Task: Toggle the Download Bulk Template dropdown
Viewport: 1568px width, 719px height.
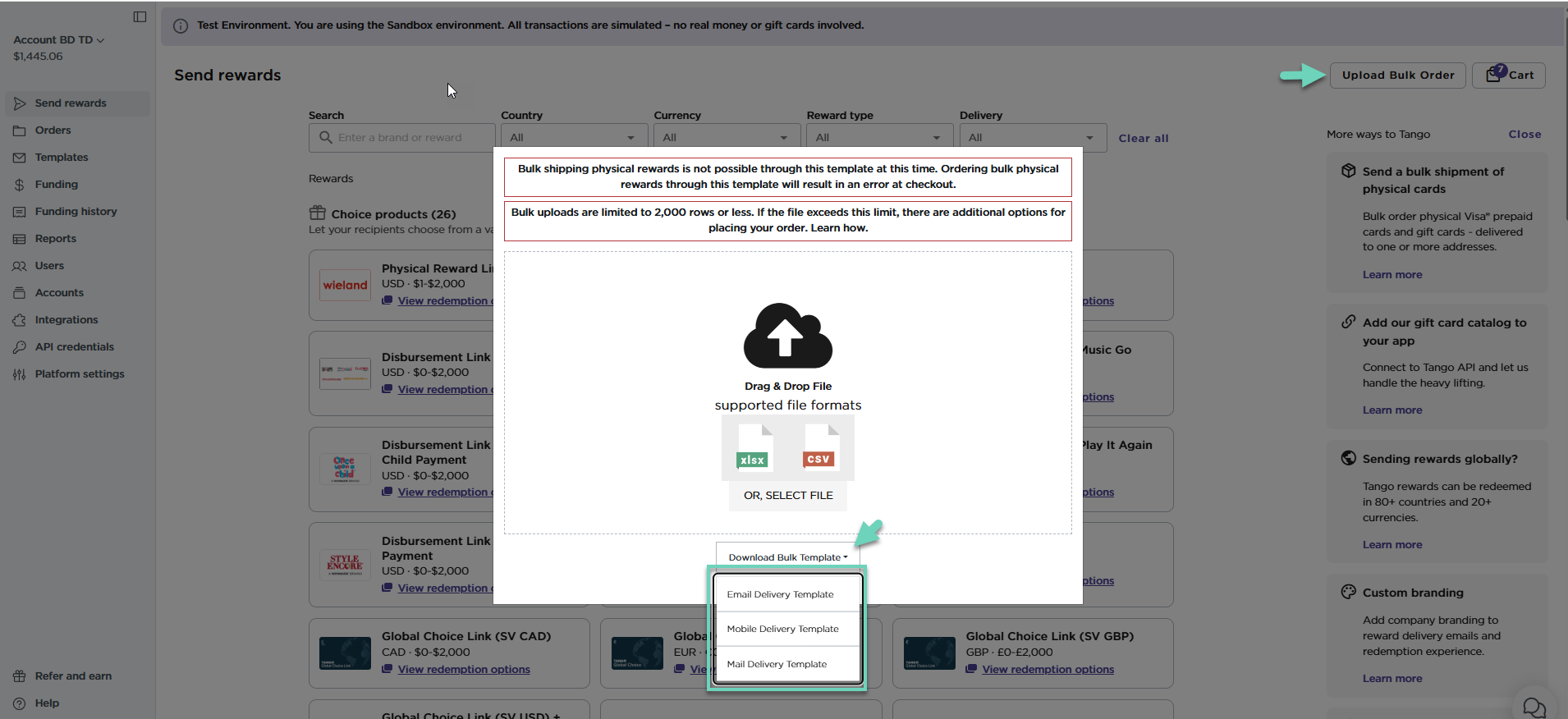Action: coord(787,557)
